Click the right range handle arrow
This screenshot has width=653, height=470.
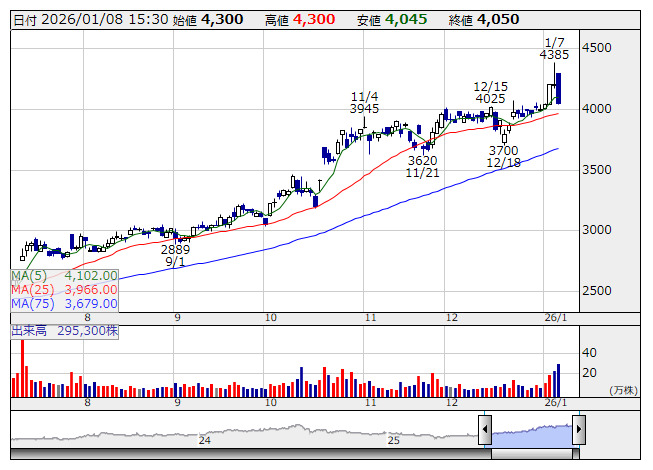coord(578,431)
